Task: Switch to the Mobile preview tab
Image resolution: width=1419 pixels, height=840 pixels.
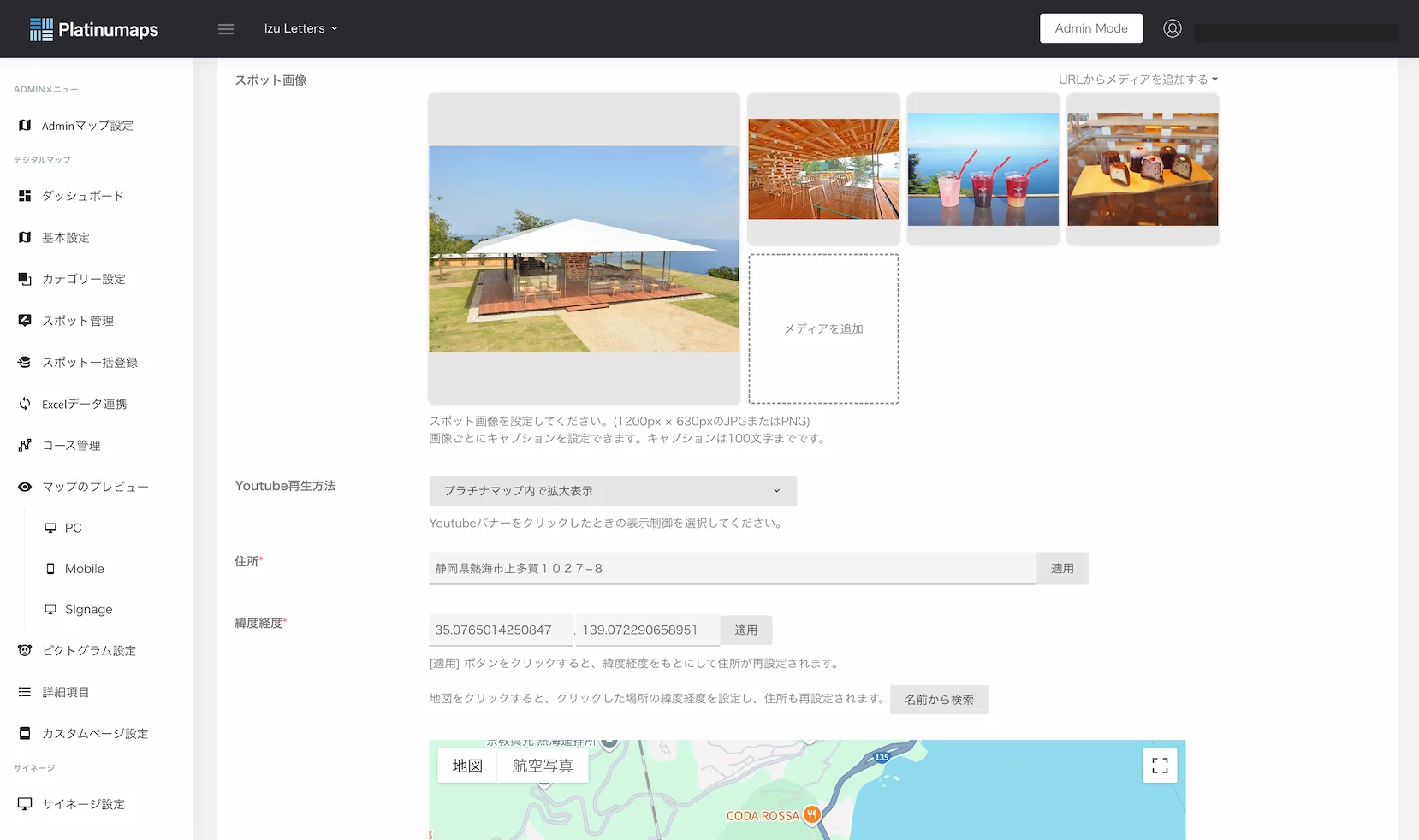Action: tap(82, 568)
